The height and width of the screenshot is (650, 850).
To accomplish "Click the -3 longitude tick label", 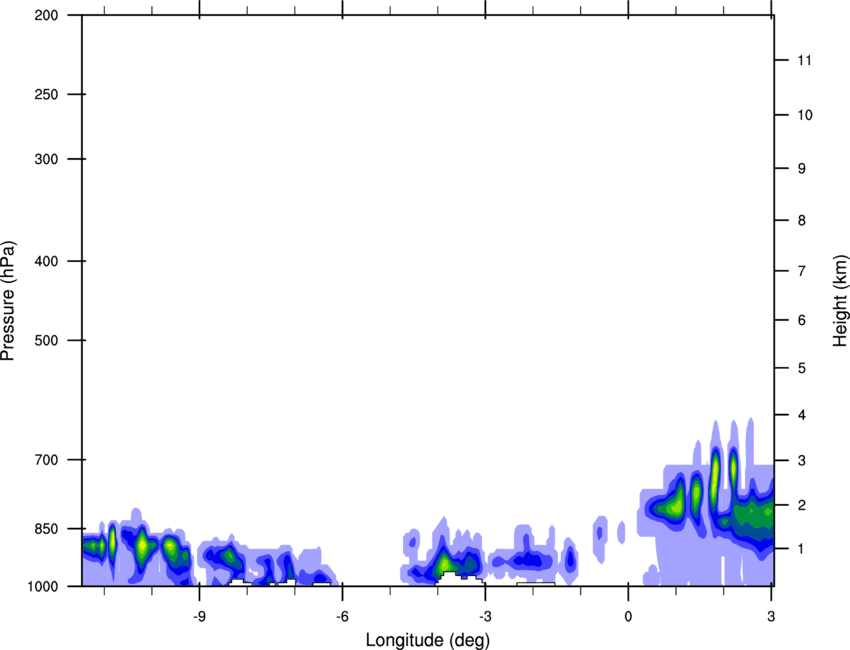I will click(485, 617).
